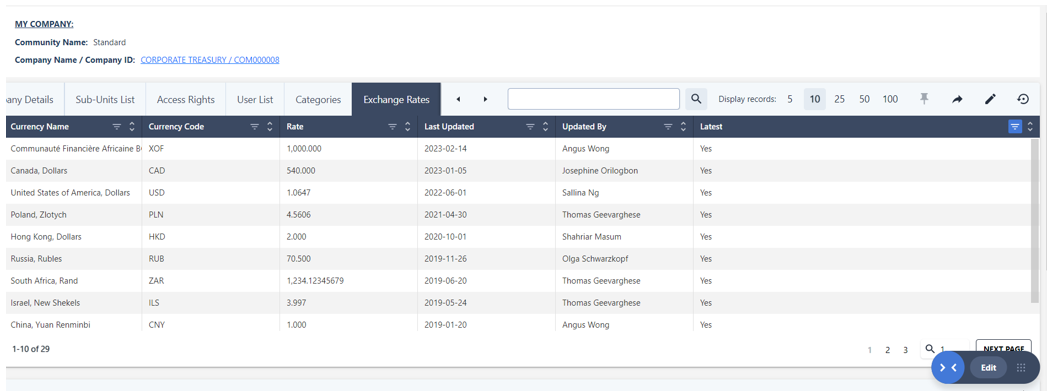The image size is (1047, 392).
Task: Go to page 1 of results
Action: [869, 349]
